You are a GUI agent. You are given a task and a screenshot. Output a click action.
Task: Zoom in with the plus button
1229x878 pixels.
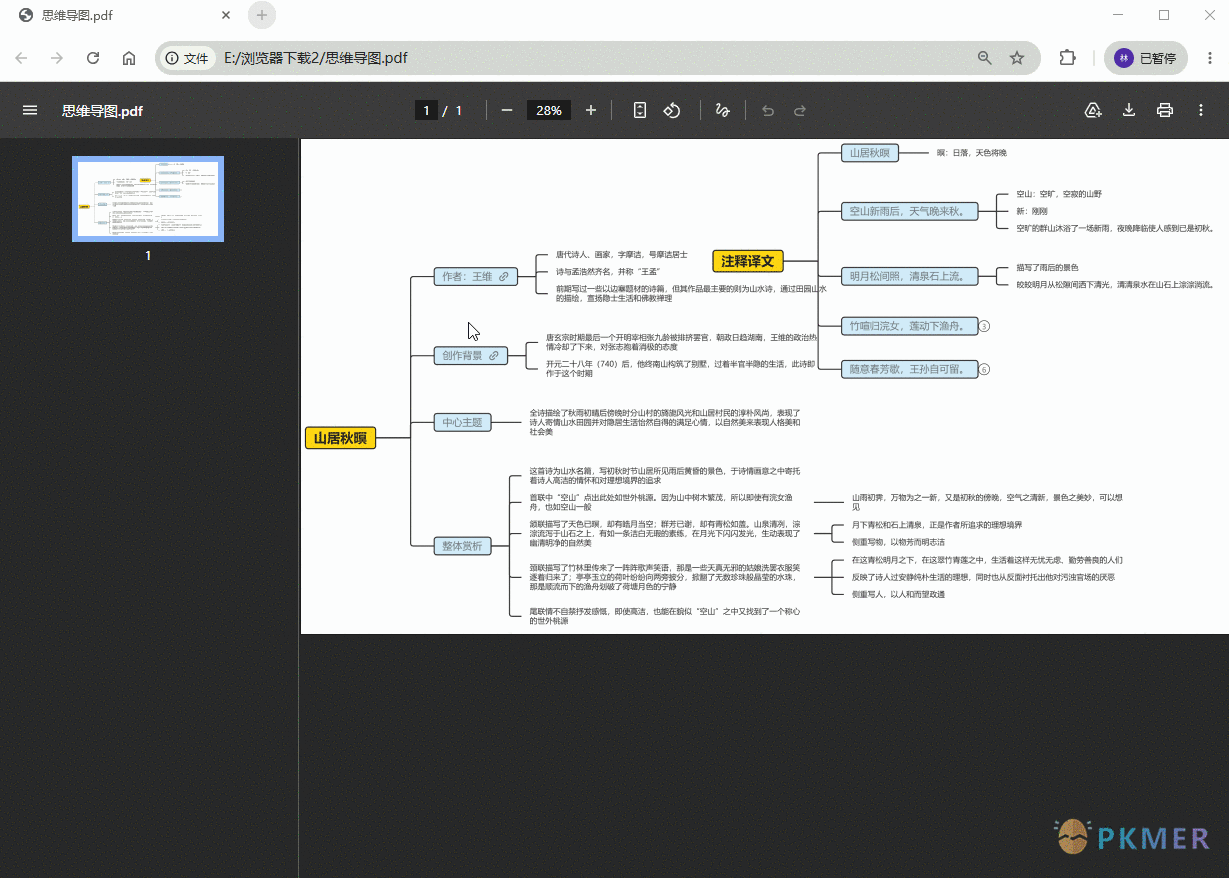point(591,110)
